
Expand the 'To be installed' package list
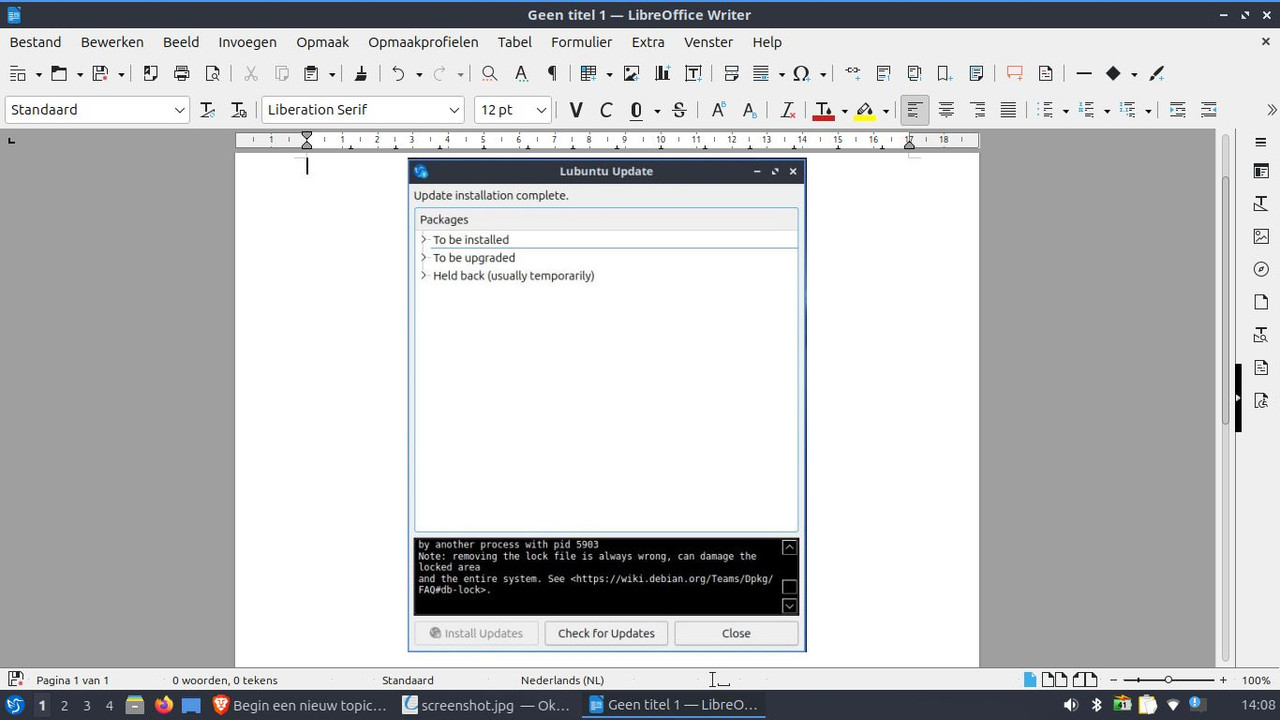pos(424,240)
